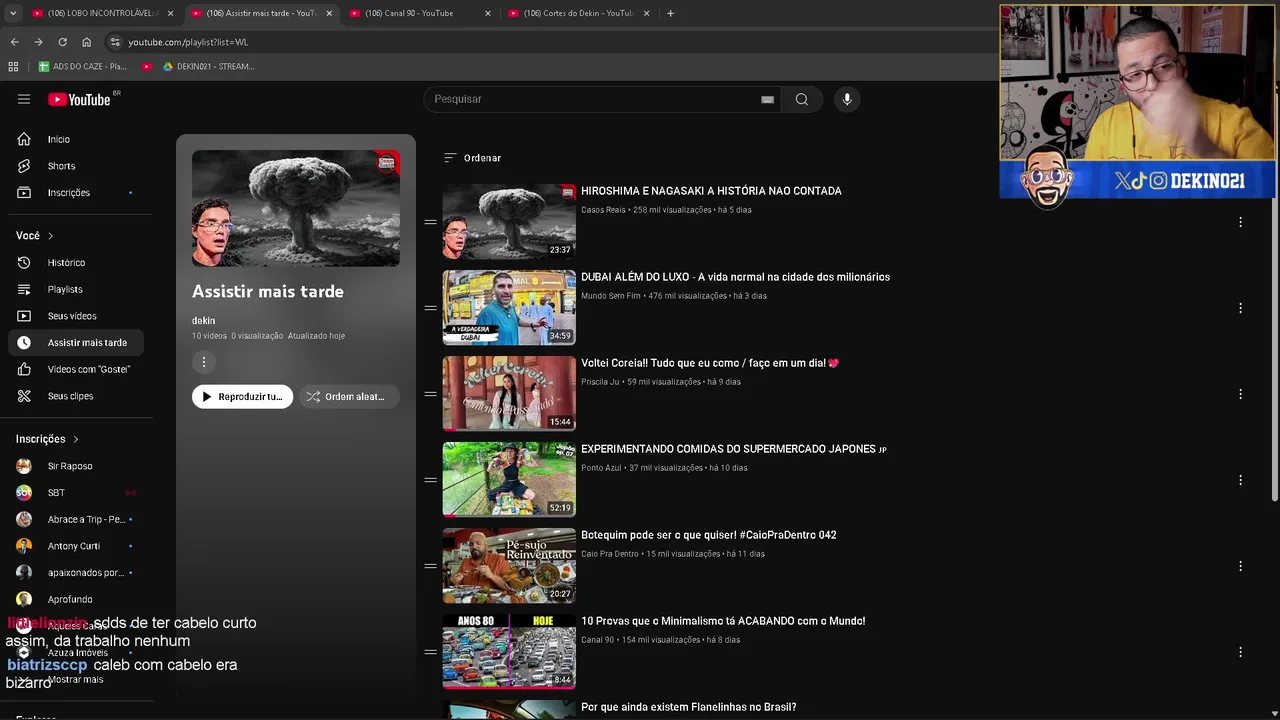Open a new browser tab
The height and width of the screenshot is (720, 1280).
point(670,13)
